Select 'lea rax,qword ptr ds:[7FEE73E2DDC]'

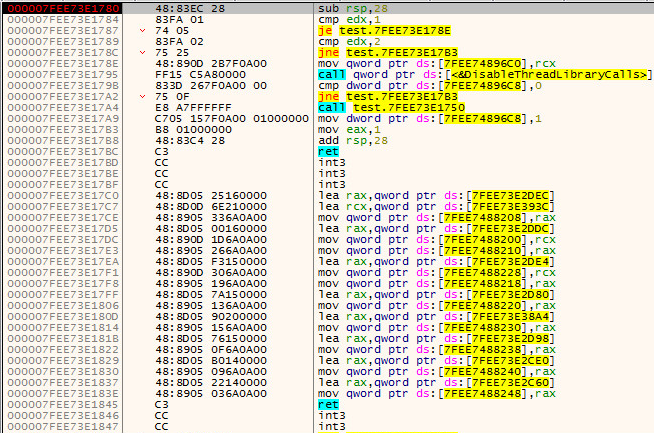[x=437, y=229]
